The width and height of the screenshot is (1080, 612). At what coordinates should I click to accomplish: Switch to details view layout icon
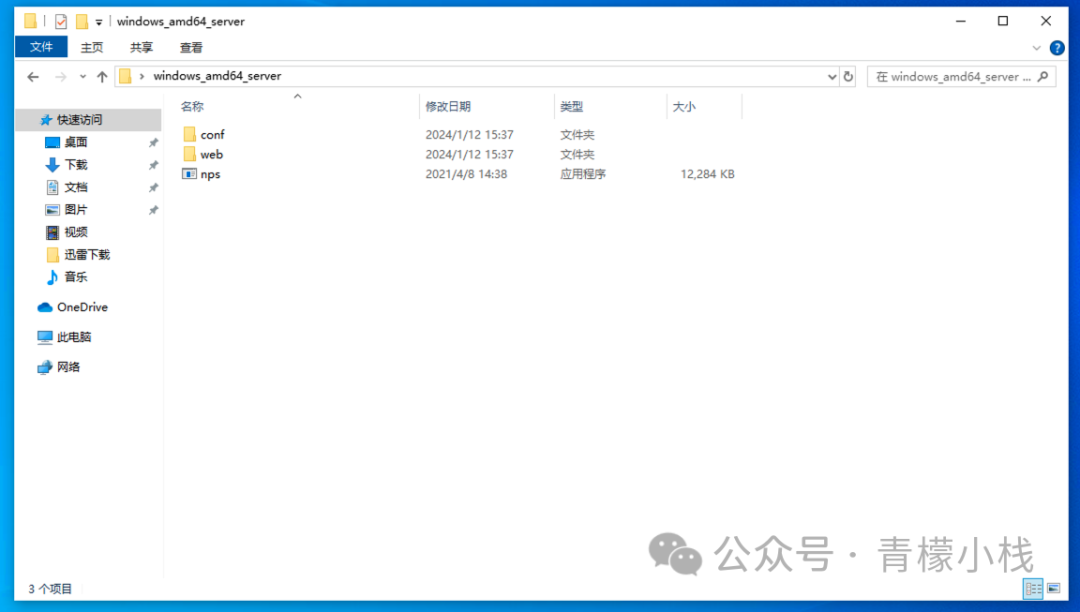tap(1033, 589)
